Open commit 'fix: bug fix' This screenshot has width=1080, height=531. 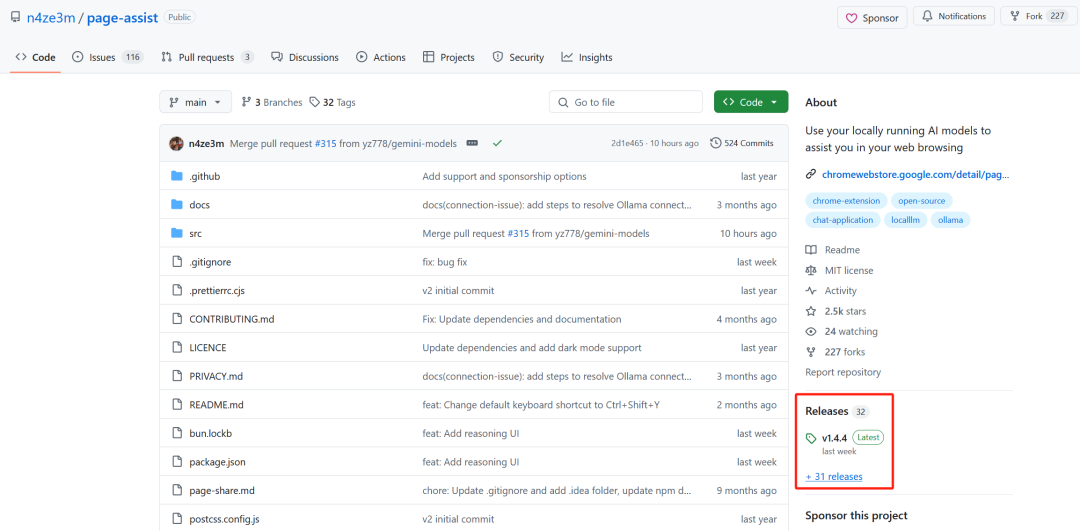pyautogui.click(x=445, y=262)
